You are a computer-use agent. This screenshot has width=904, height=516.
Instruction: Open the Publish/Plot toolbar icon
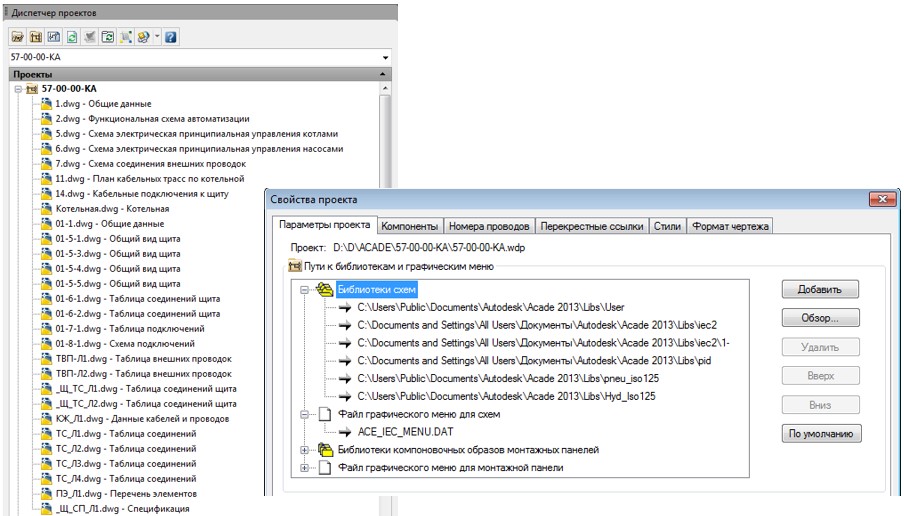point(145,37)
